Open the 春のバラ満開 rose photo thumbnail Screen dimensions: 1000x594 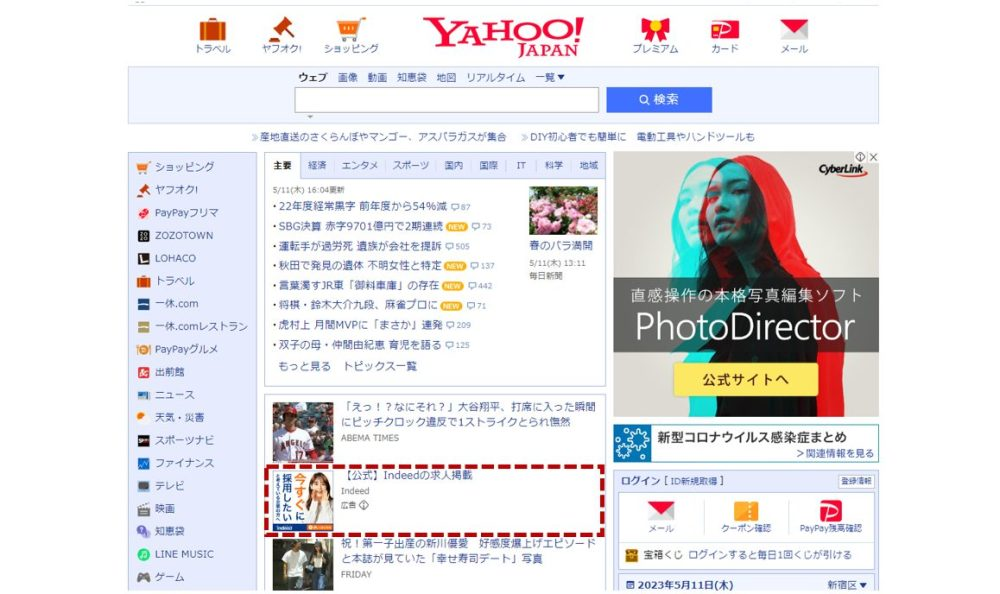563,211
